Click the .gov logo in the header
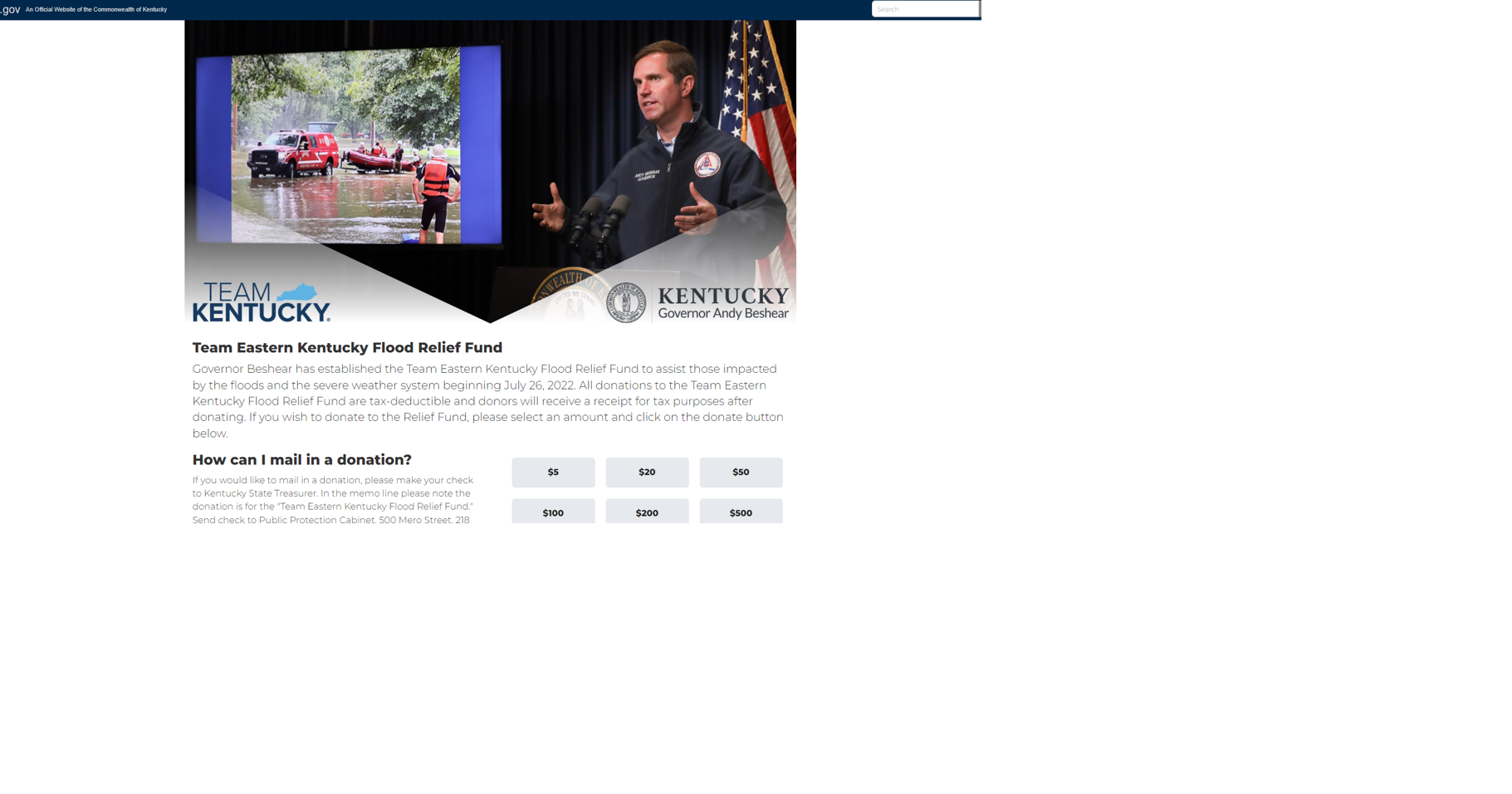This screenshot has width=1512, height=794. pos(11,10)
